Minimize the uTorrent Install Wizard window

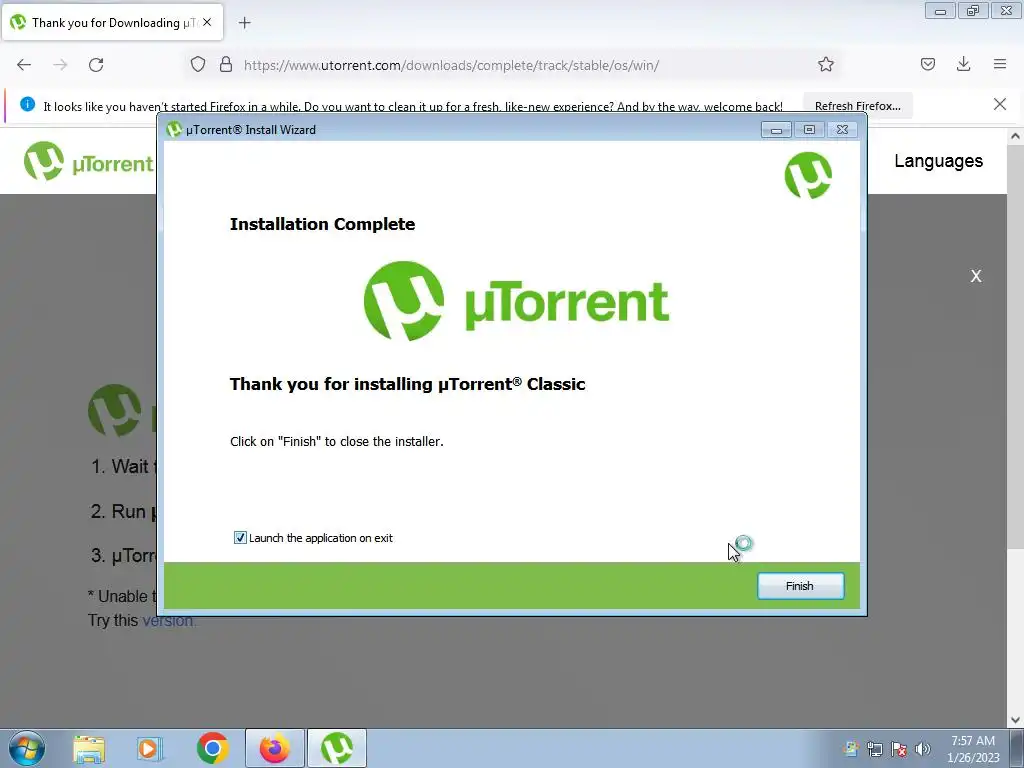click(776, 130)
